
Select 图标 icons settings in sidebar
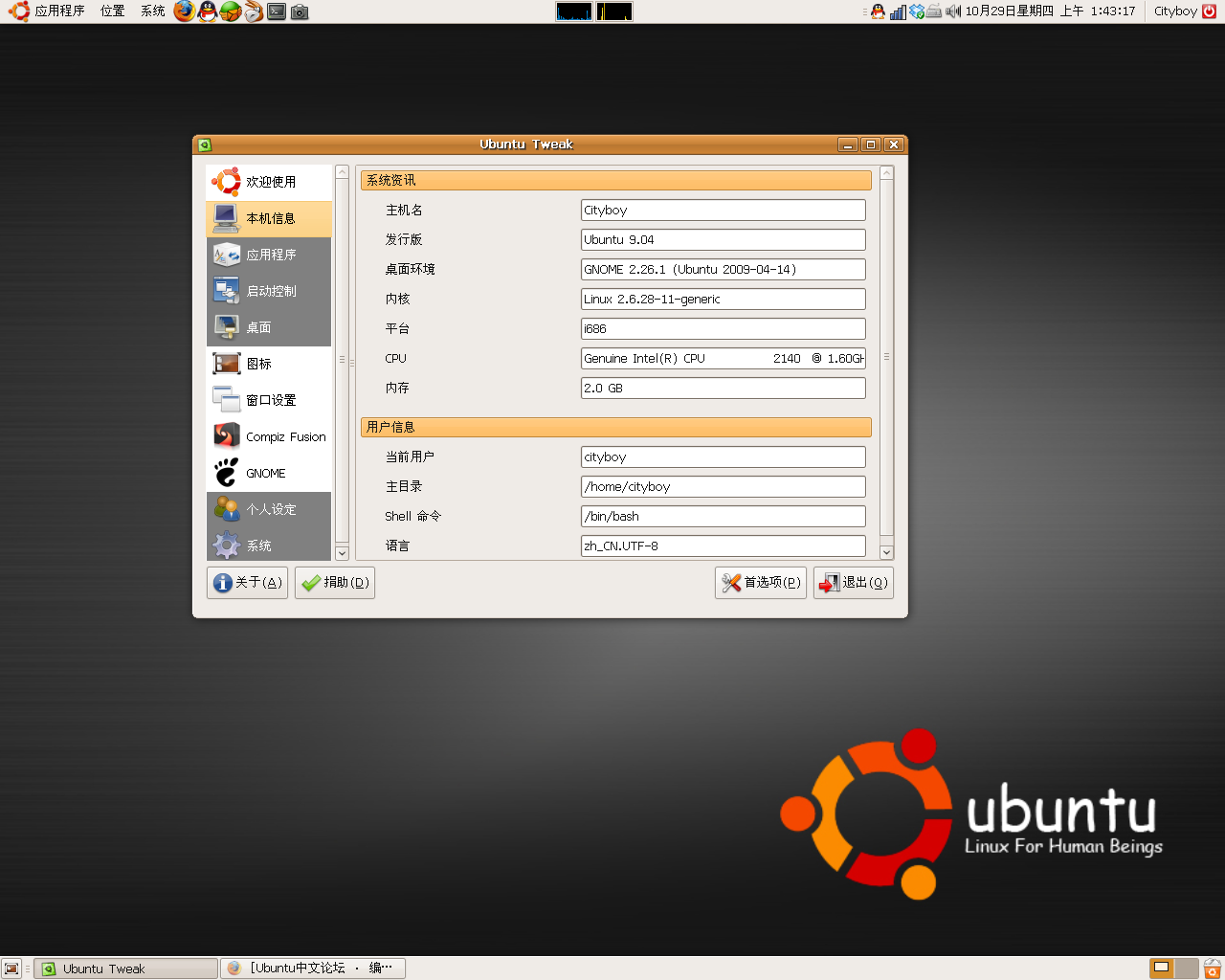pos(269,364)
